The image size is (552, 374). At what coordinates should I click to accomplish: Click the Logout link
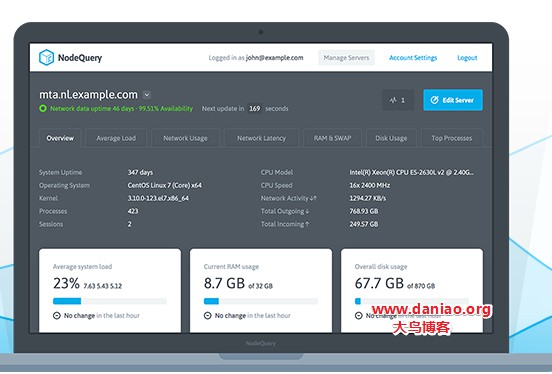tap(467, 58)
